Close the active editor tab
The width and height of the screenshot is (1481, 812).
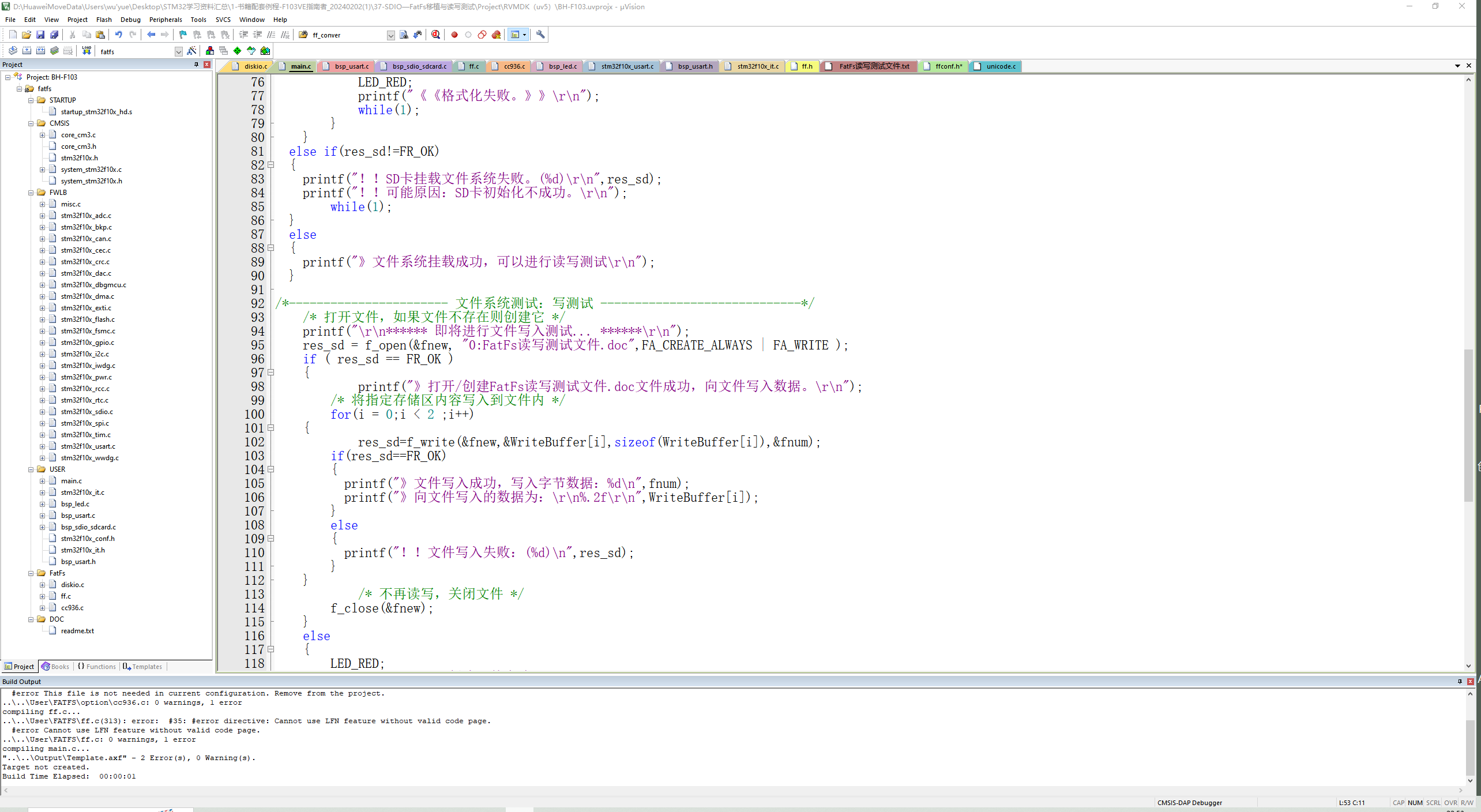[1469, 66]
